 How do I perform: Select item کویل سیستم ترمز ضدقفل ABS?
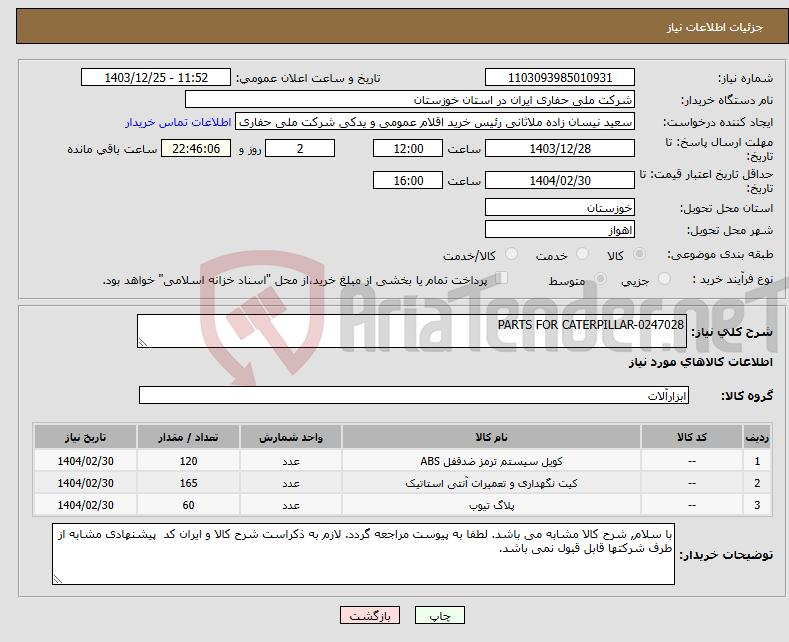[x=491, y=461]
